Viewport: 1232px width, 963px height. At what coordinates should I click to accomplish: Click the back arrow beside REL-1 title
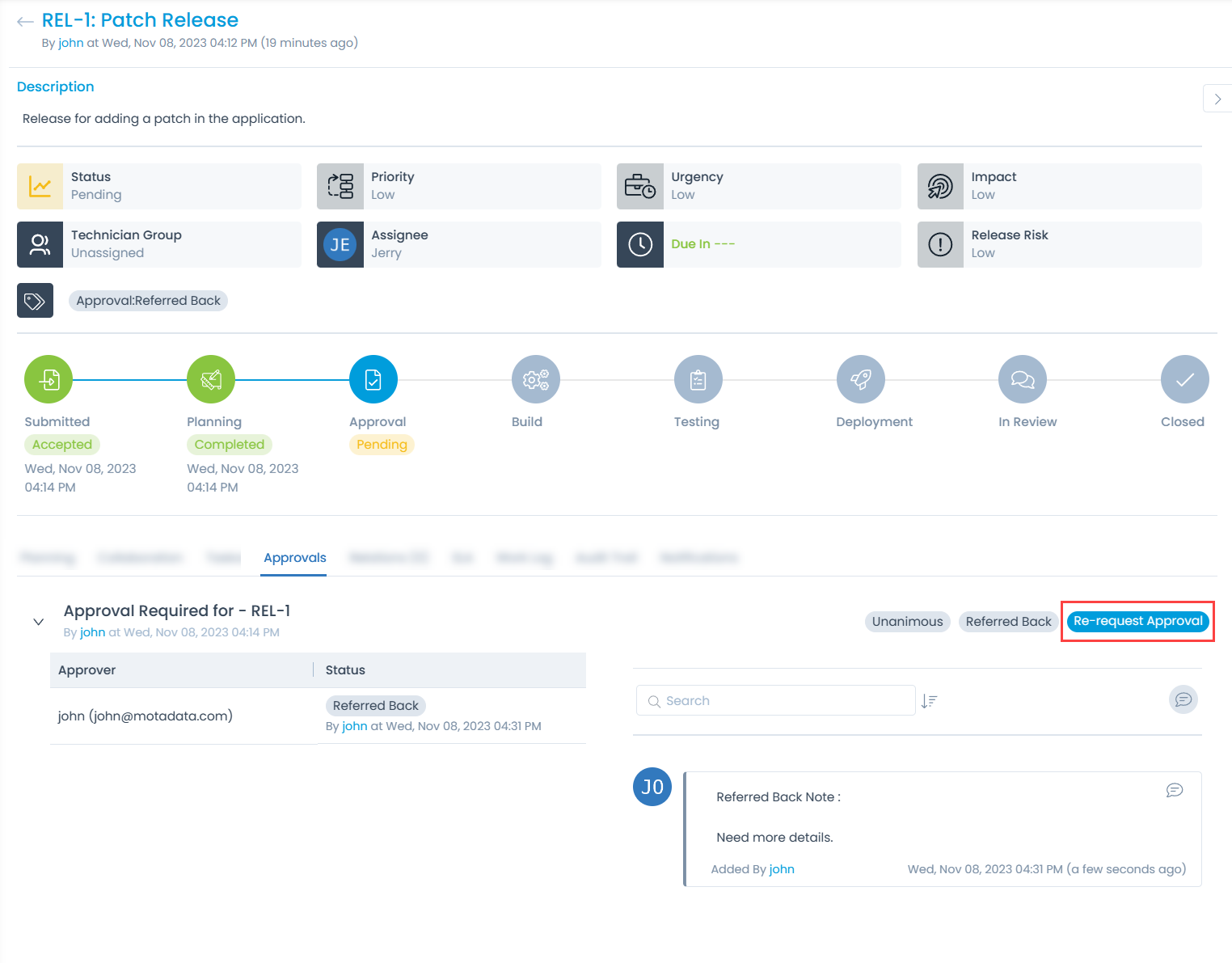pyautogui.click(x=25, y=22)
